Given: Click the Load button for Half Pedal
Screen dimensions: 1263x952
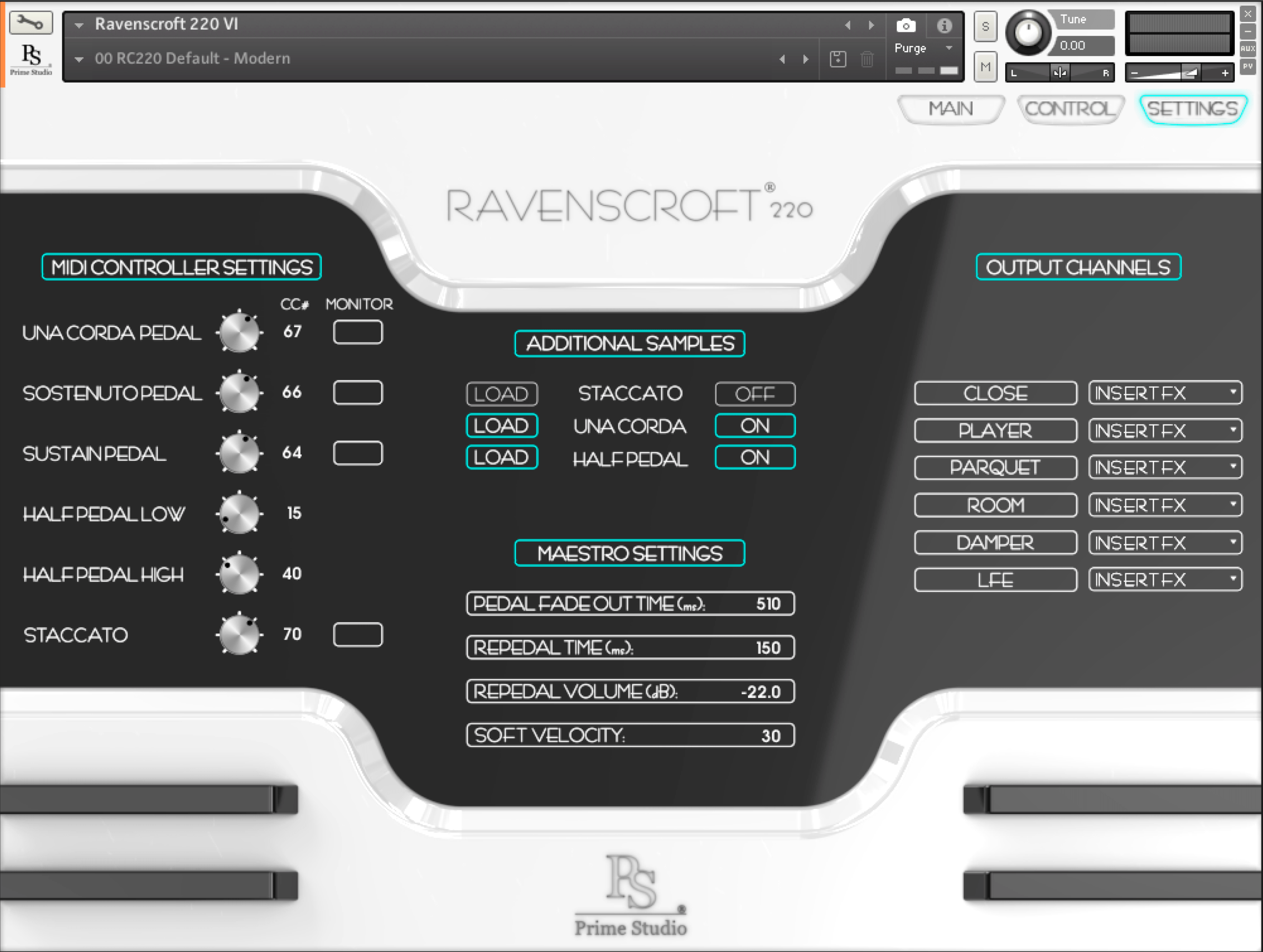Looking at the screenshot, I should click(501, 457).
